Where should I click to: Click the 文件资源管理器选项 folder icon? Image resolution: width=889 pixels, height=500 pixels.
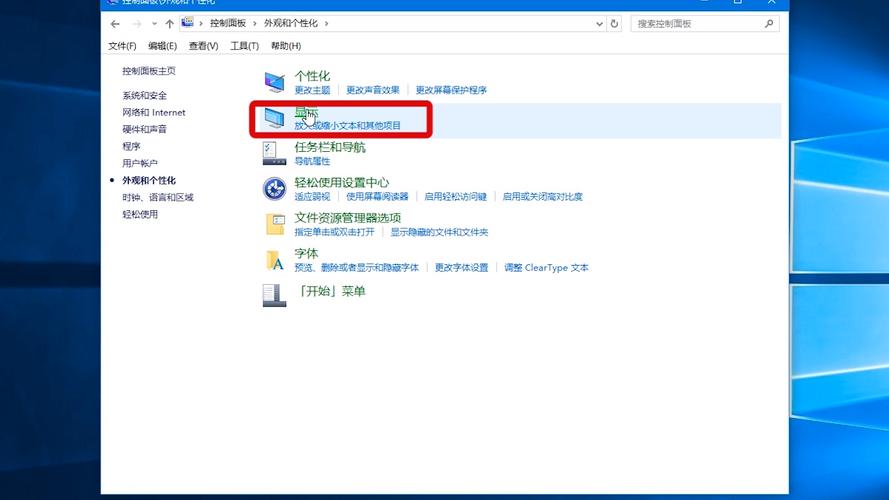point(274,224)
